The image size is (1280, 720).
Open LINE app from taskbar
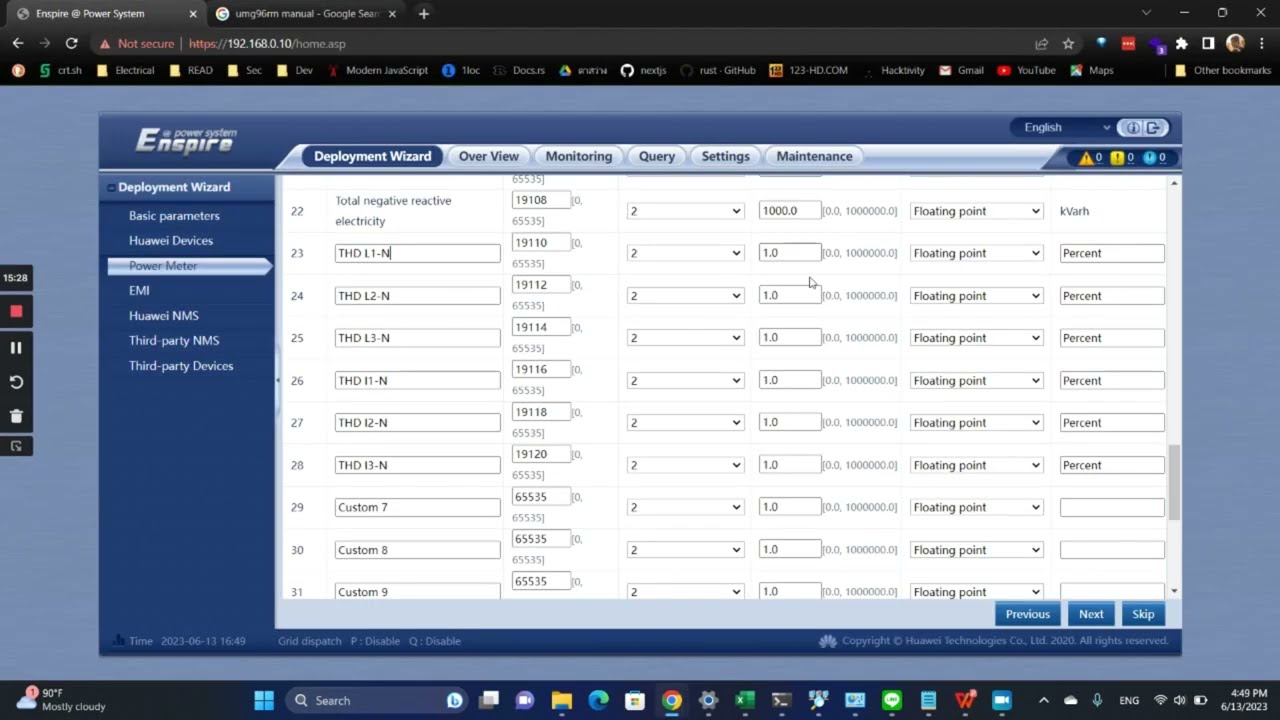coord(892,700)
